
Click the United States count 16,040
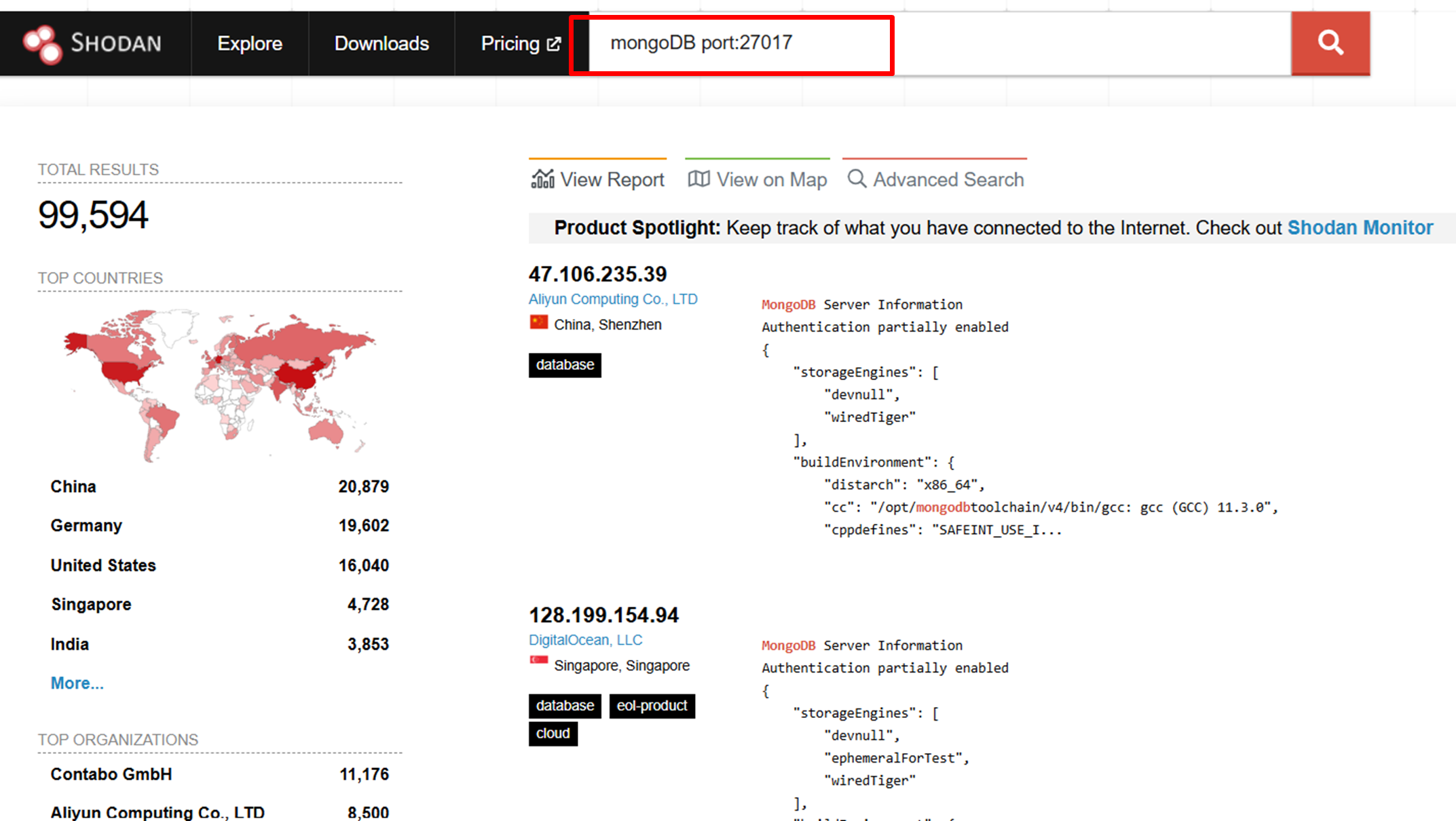point(364,565)
